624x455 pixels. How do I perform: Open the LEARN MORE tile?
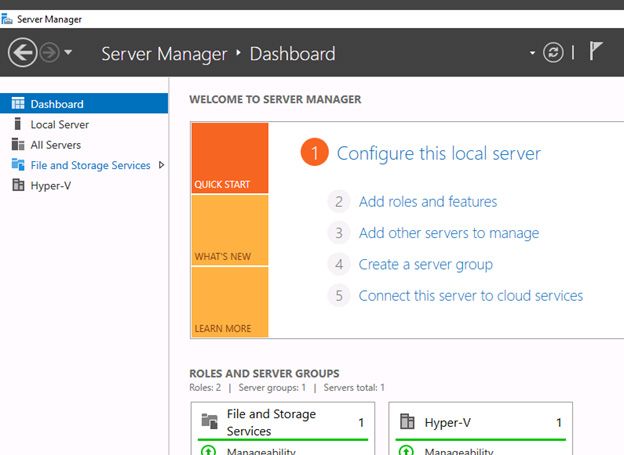click(x=229, y=302)
